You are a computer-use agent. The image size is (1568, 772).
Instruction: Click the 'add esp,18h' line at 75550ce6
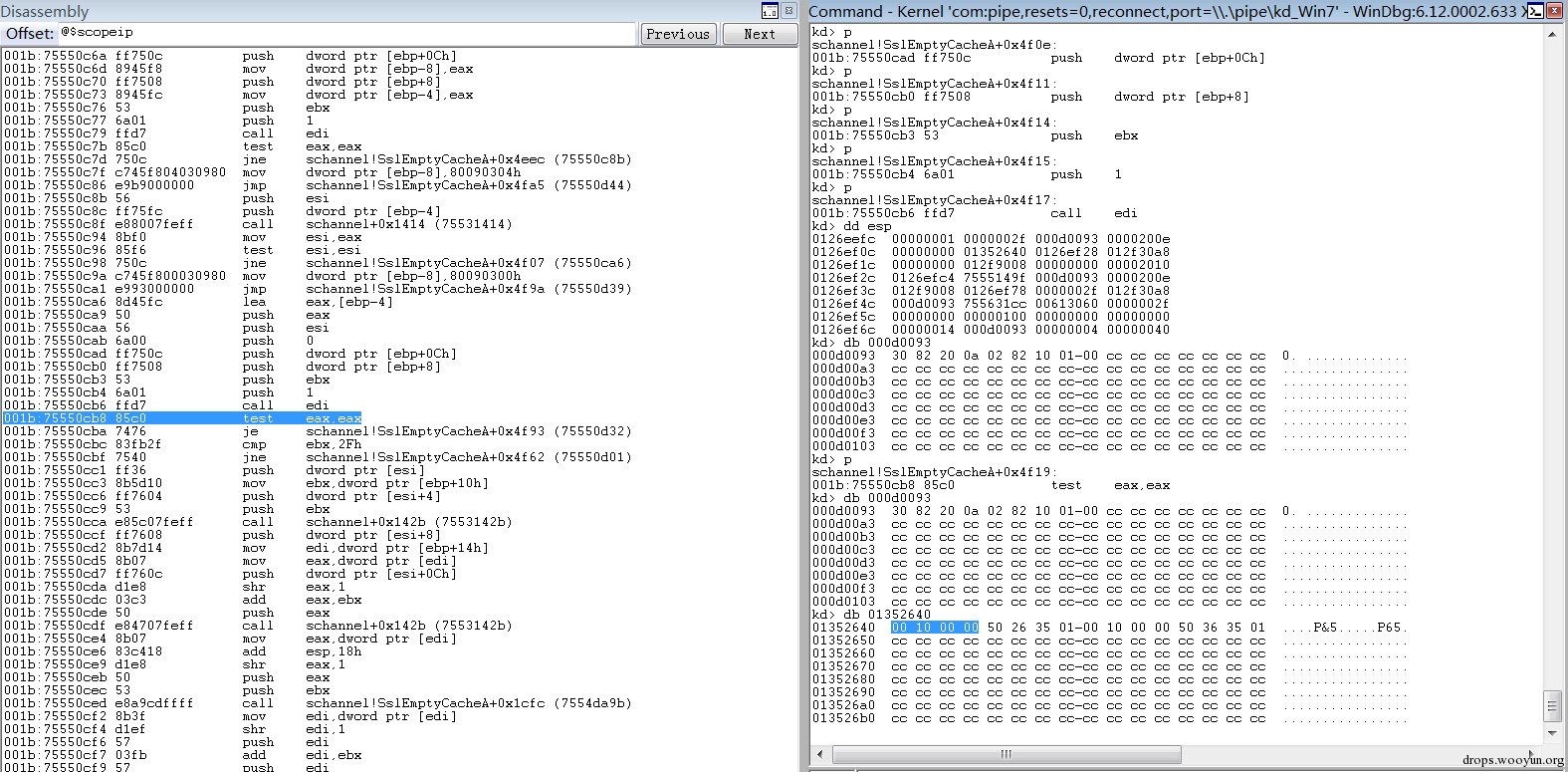pos(183,651)
